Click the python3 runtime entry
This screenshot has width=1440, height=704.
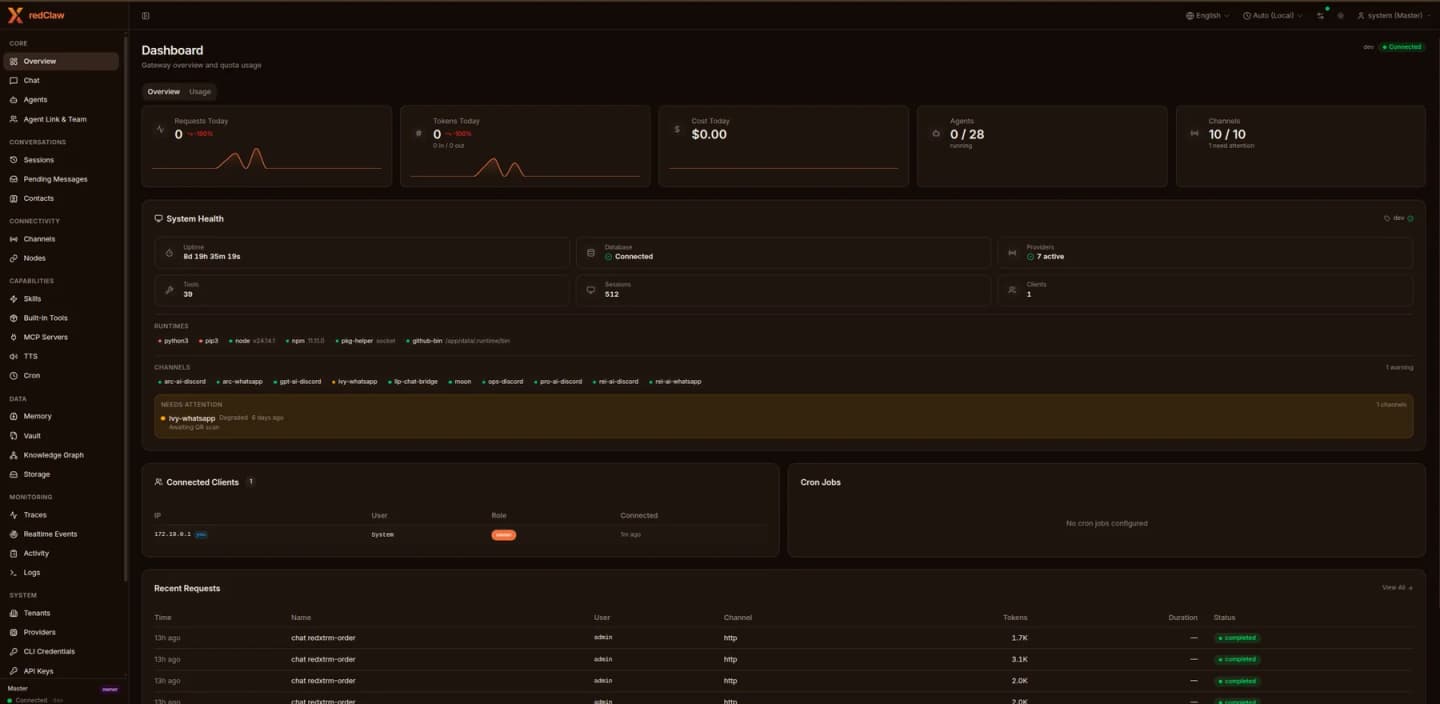point(174,341)
